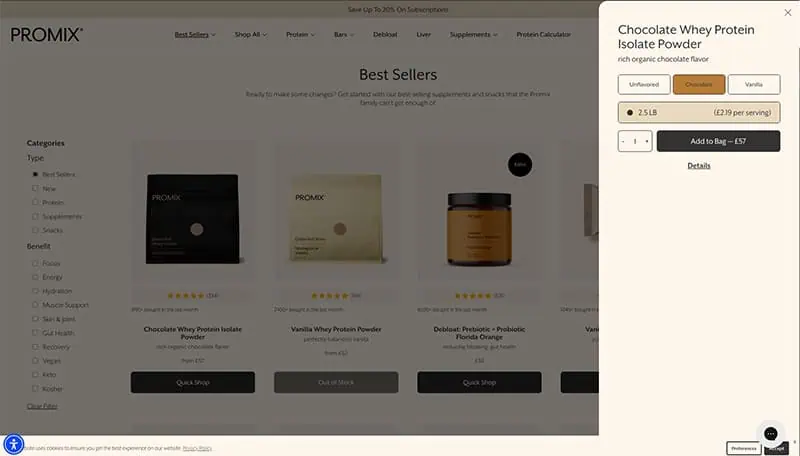Click the Debloat jar product thumbnail
The height and width of the screenshot is (456, 800).
pyautogui.click(x=479, y=229)
